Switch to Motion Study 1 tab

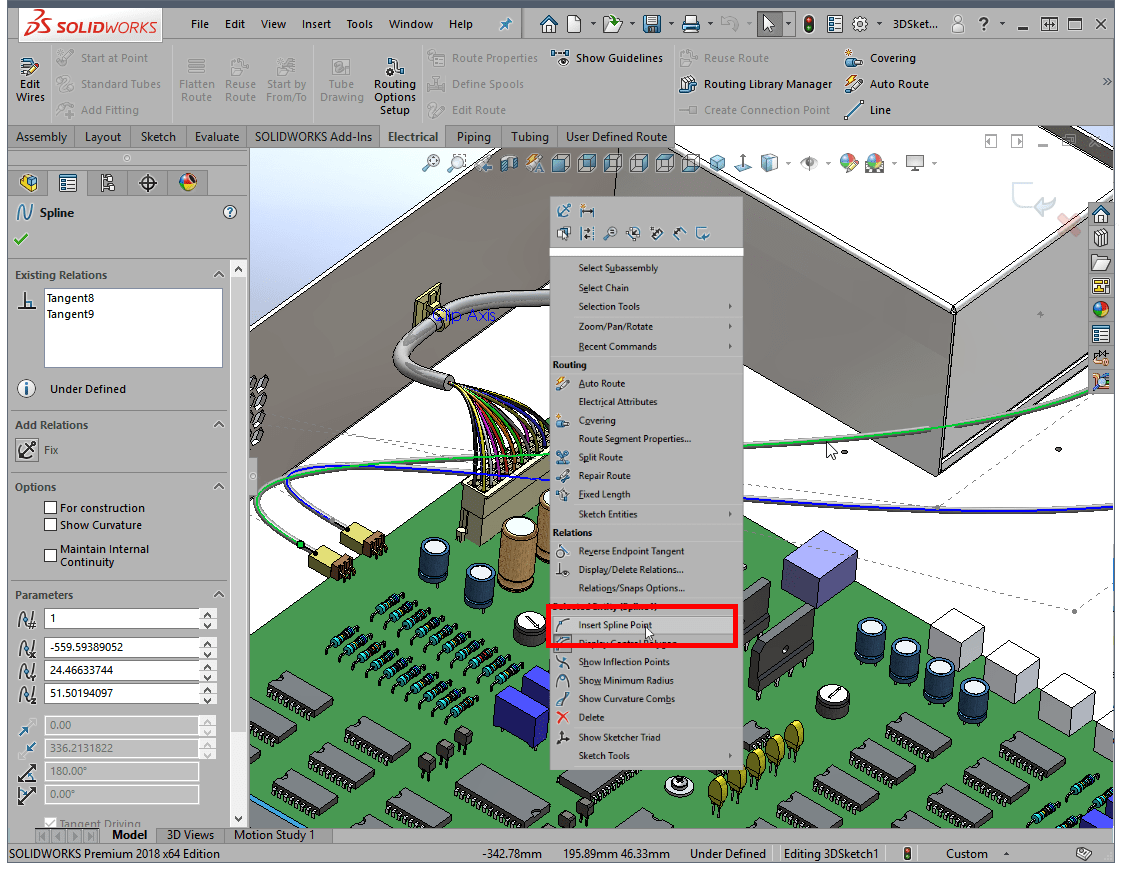(274, 835)
